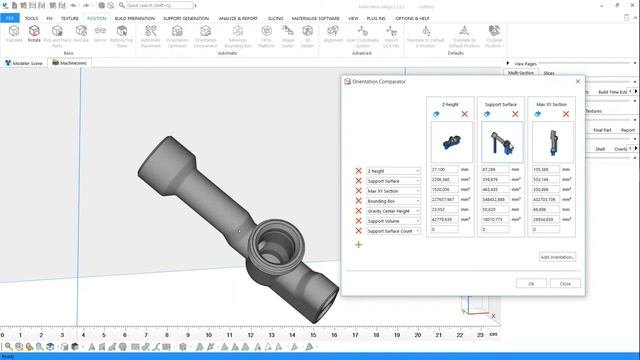The width and height of the screenshot is (640, 360).
Task: Click the Import UCS File tool
Action: point(391,36)
